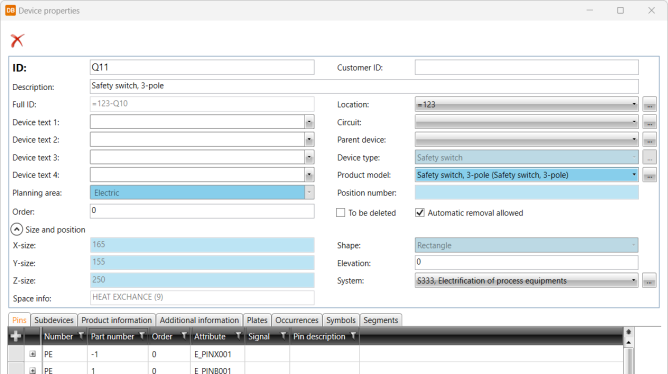
Task: Switch to the Segments tab
Action: coord(380,320)
